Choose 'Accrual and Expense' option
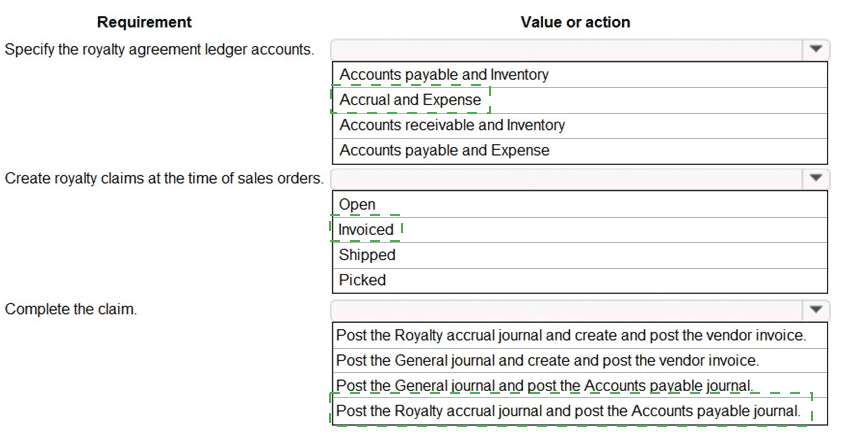 pos(410,100)
